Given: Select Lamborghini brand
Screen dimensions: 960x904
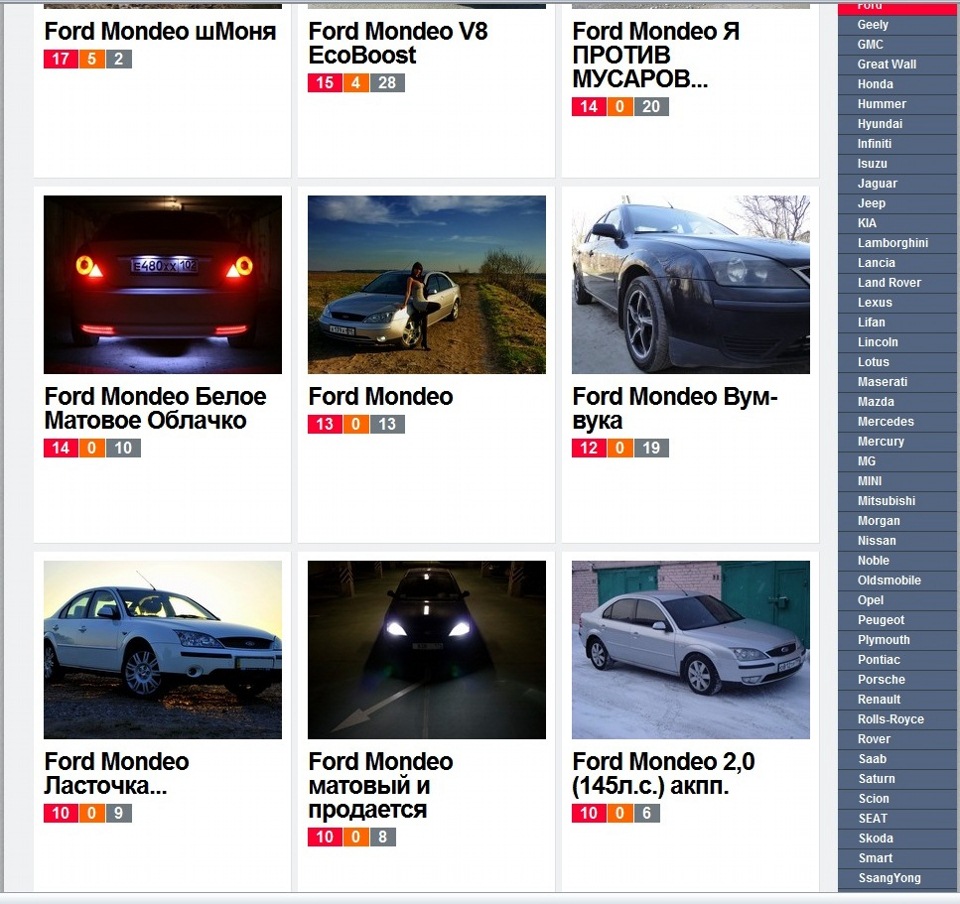Looking at the screenshot, I should point(899,243).
